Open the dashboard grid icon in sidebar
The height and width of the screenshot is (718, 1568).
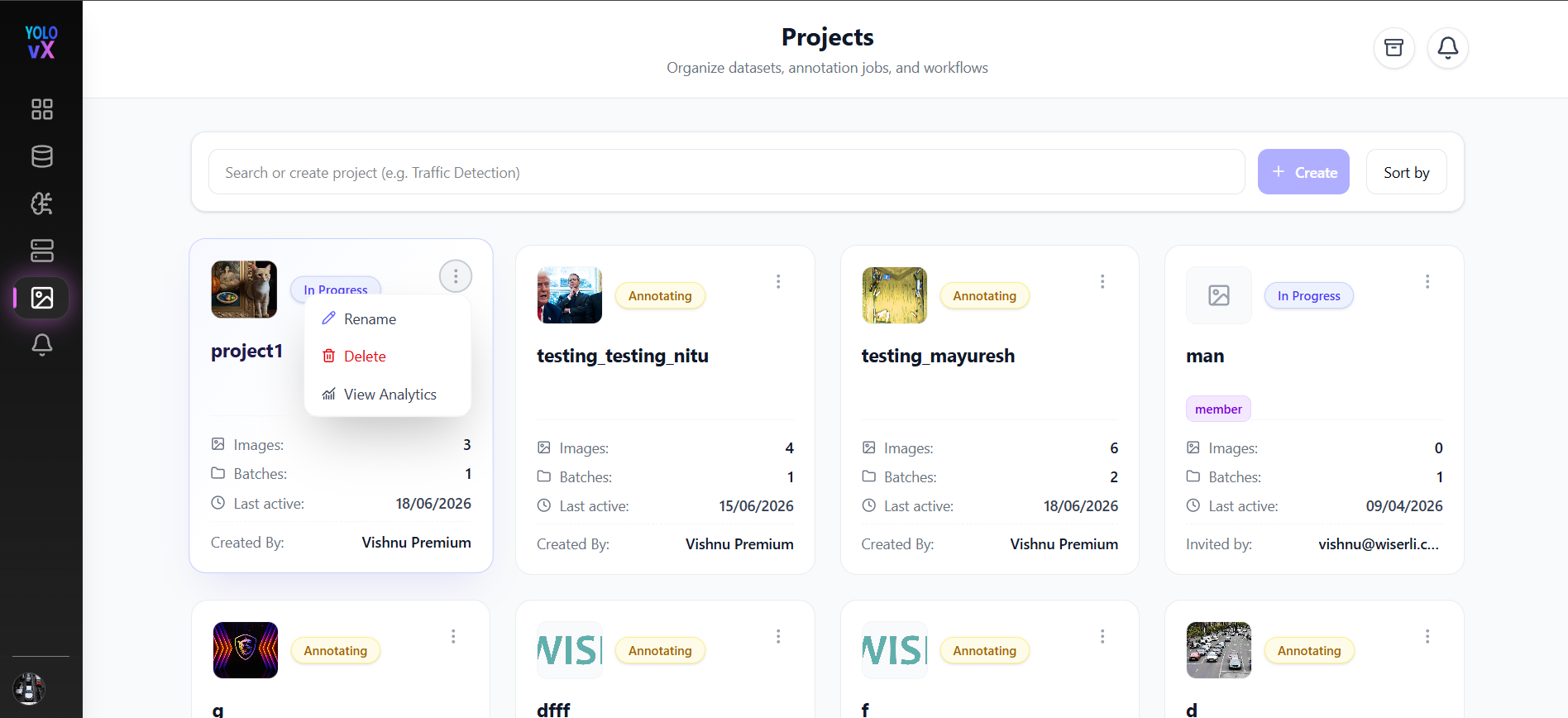pyautogui.click(x=41, y=109)
